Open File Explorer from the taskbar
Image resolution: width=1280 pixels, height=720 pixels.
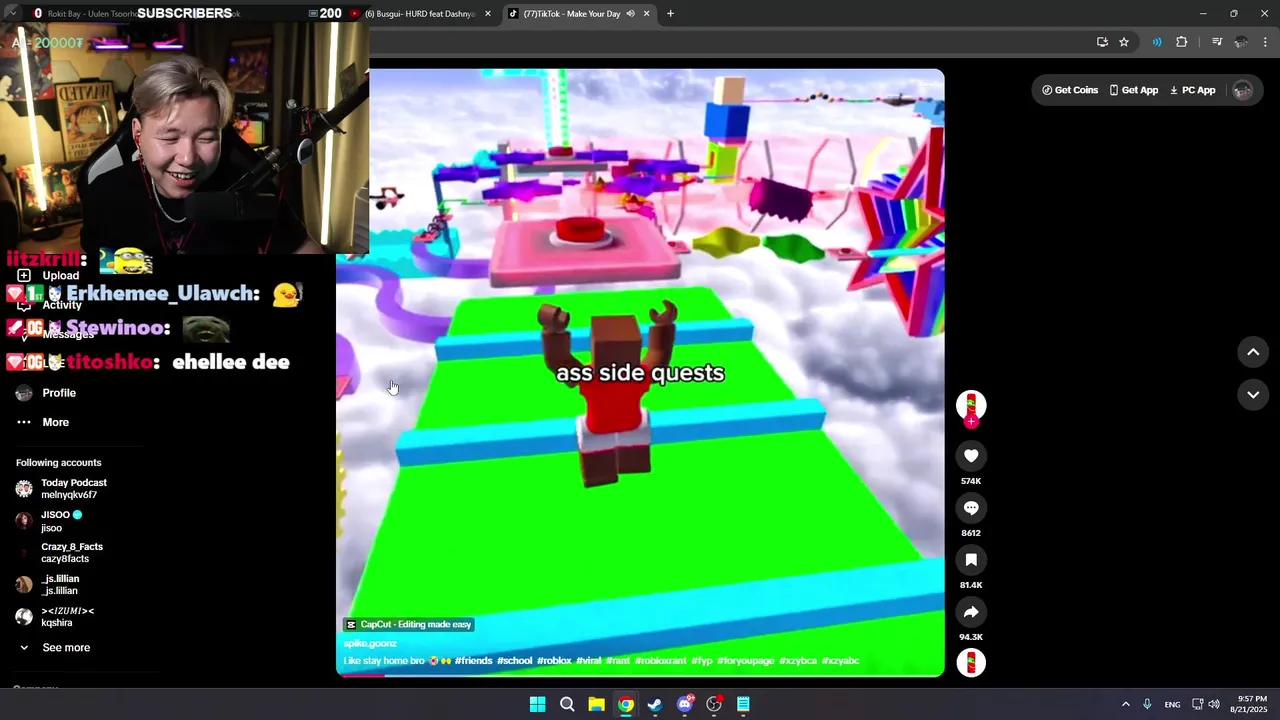click(596, 704)
